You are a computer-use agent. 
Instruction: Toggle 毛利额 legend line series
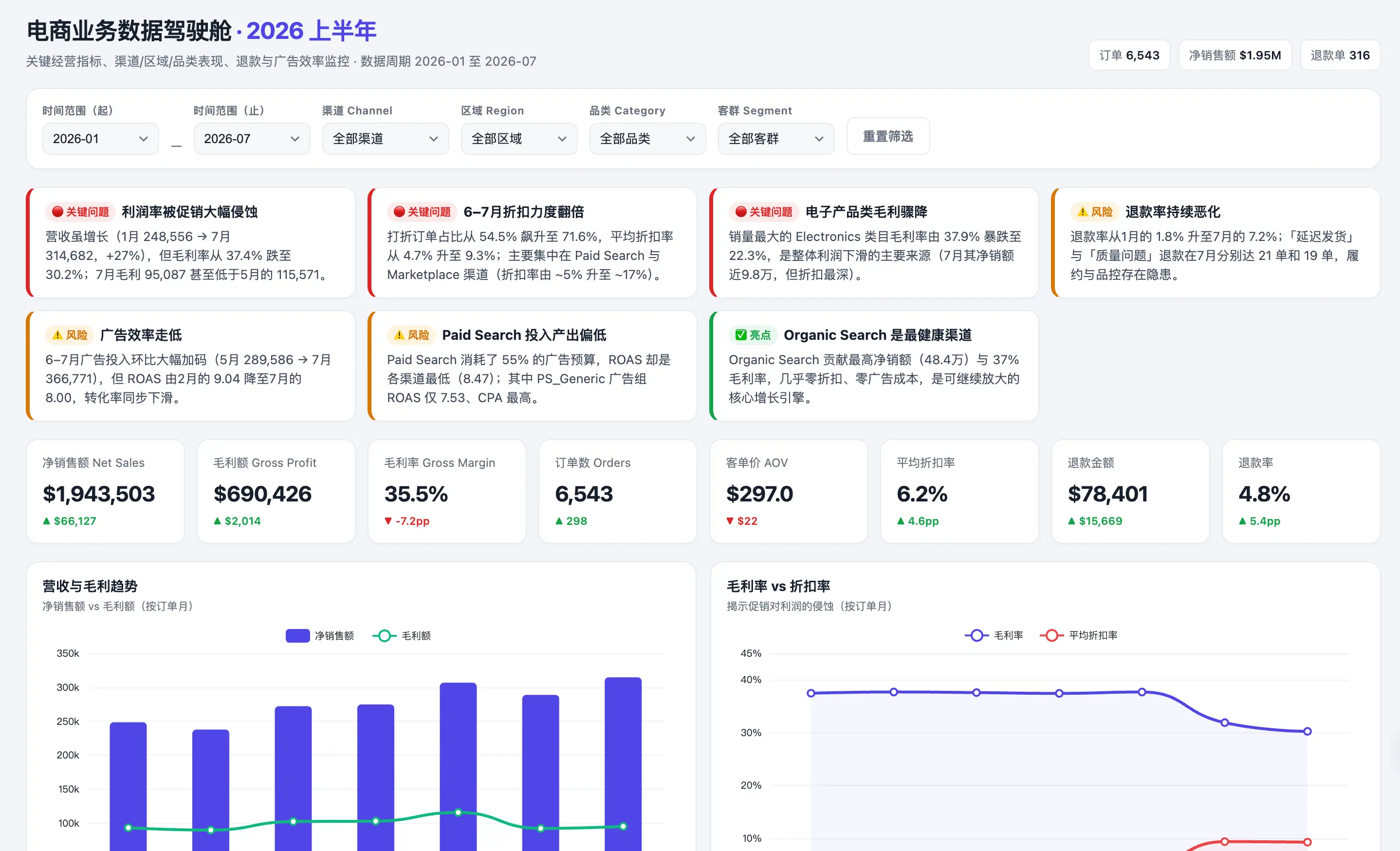pos(402,635)
